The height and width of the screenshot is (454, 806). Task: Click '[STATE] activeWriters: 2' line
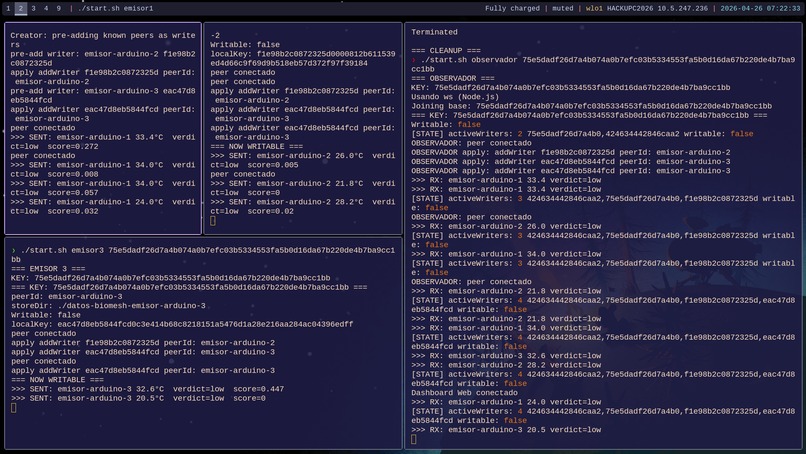pos(582,134)
